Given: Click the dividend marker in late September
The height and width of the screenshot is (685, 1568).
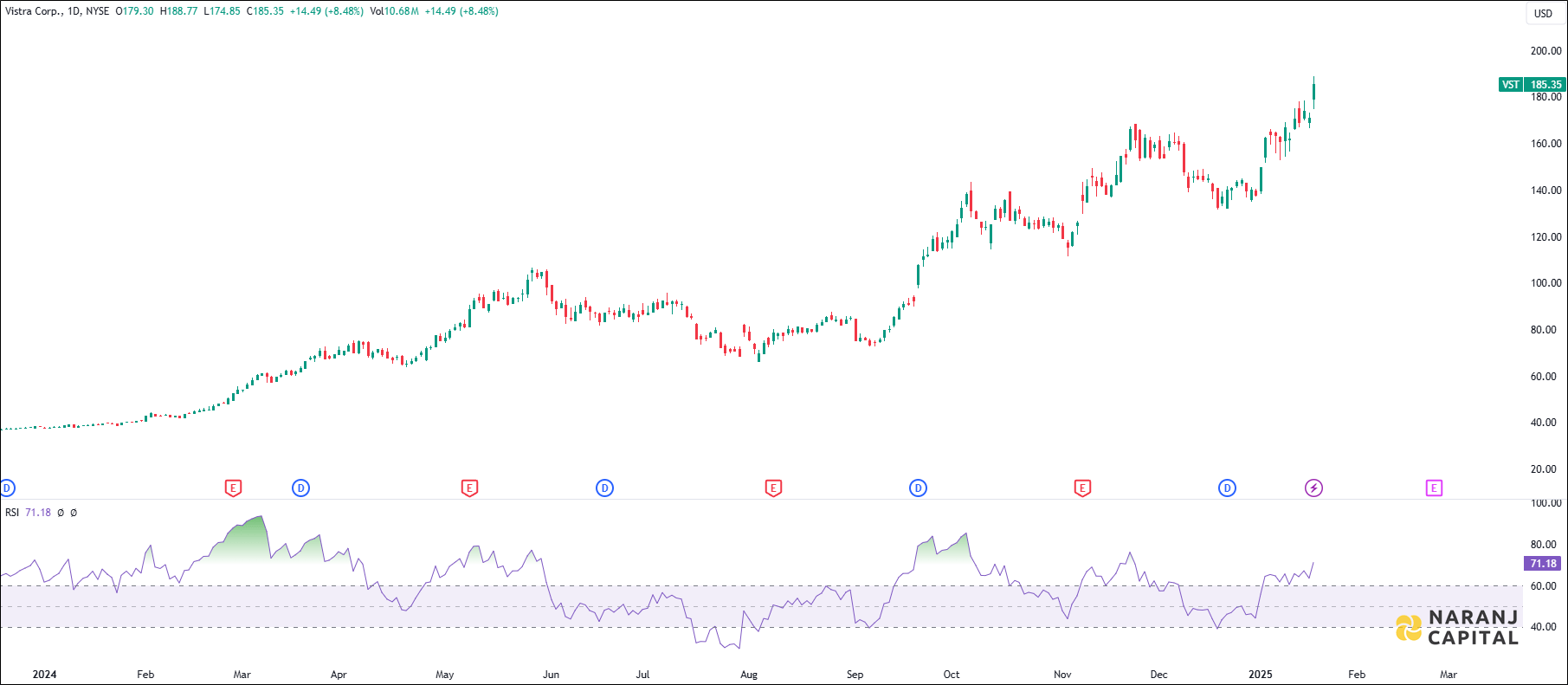Looking at the screenshot, I should [x=918, y=488].
